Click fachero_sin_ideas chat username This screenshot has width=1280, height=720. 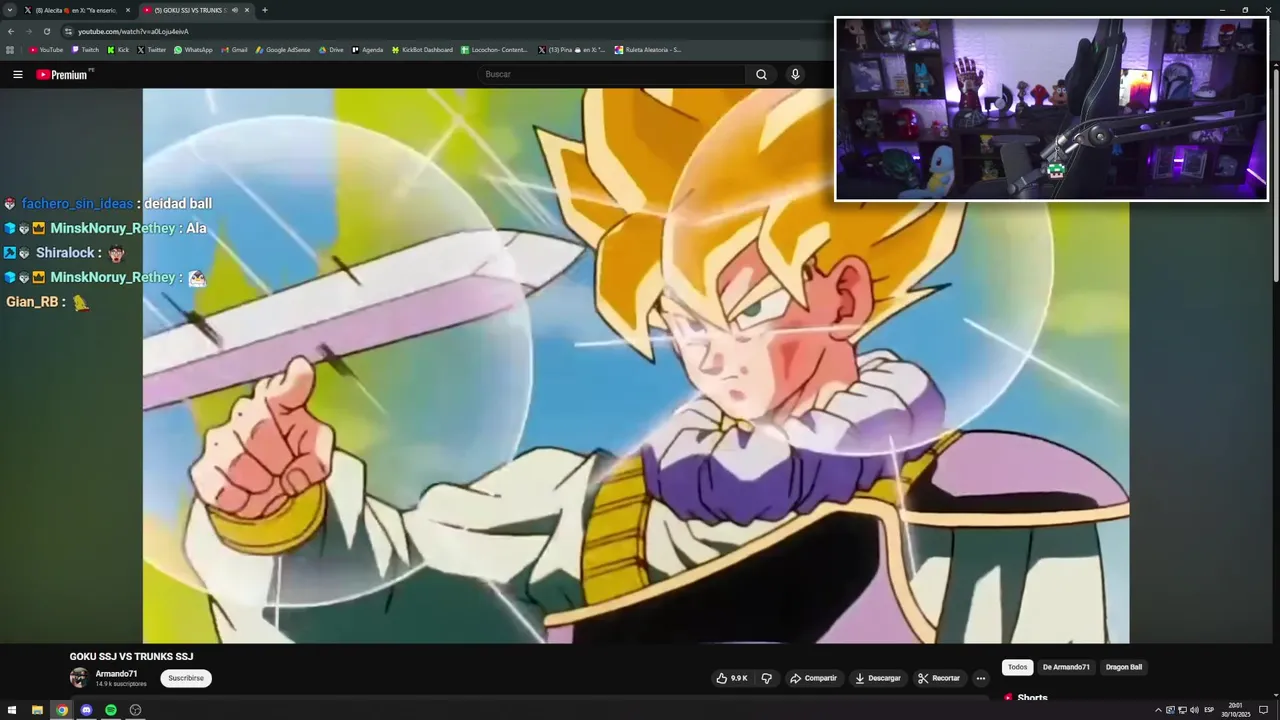[77, 204]
